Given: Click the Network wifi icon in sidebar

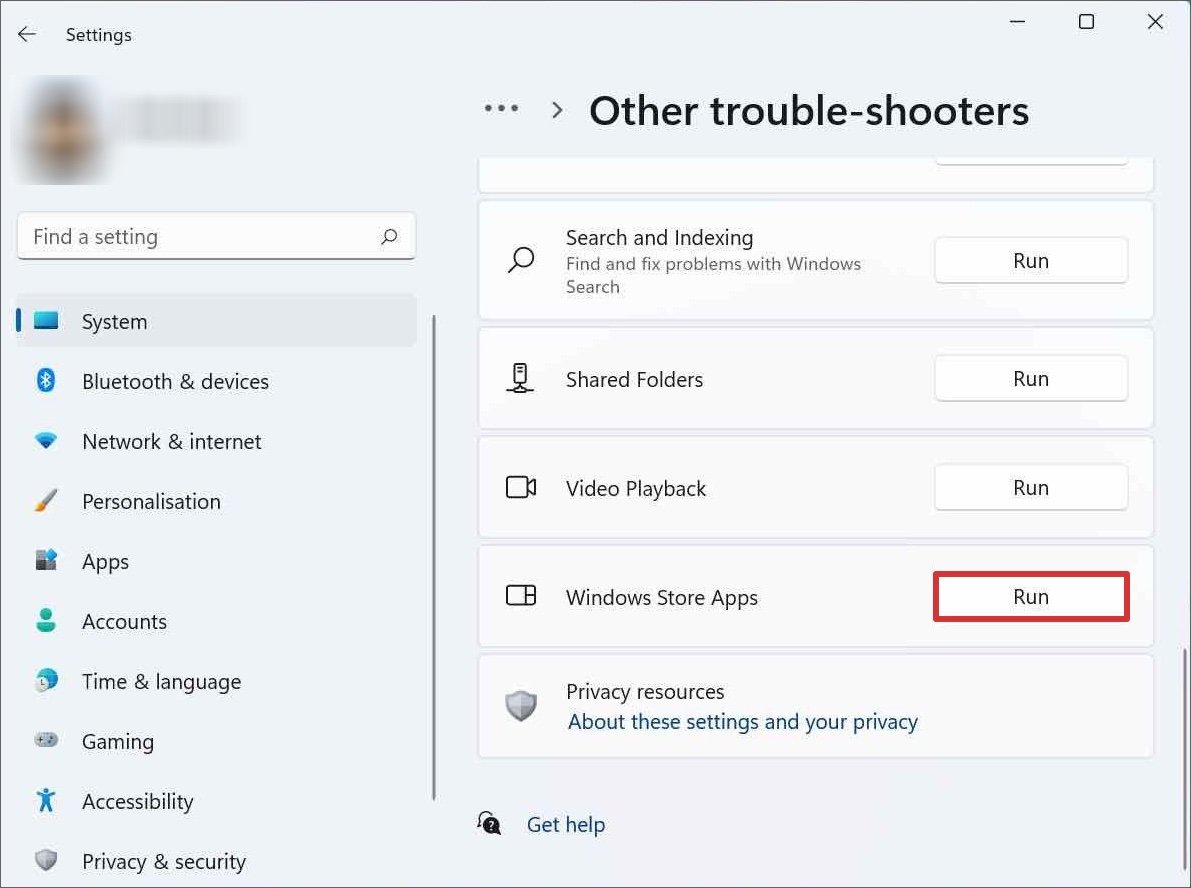Looking at the screenshot, I should coord(46,441).
